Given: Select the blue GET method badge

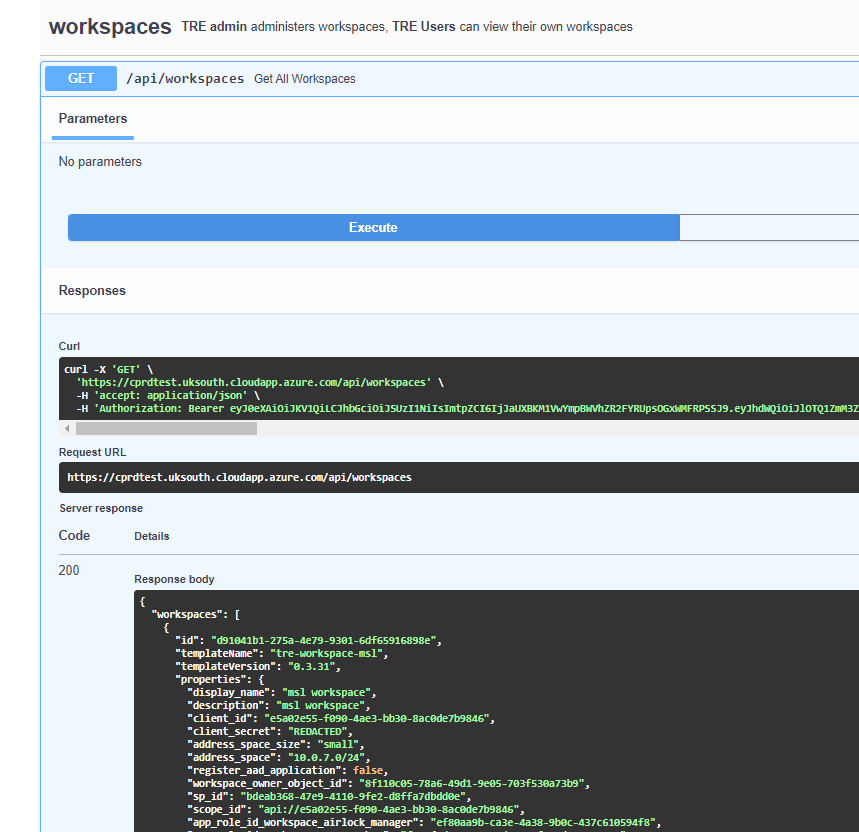Looking at the screenshot, I should click(x=80, y=78).
